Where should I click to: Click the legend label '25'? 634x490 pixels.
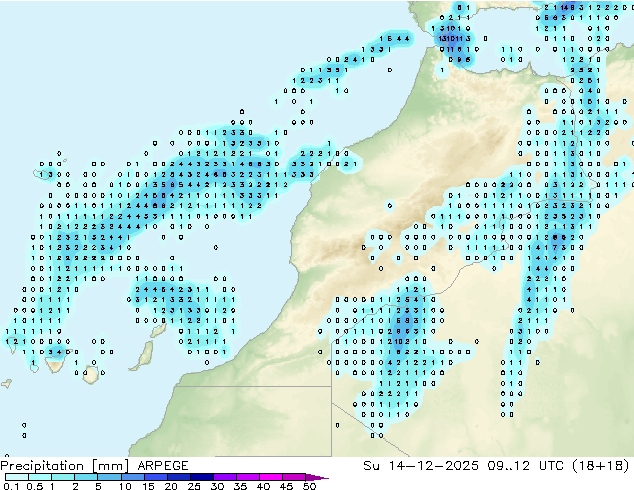tap(194, 486)
